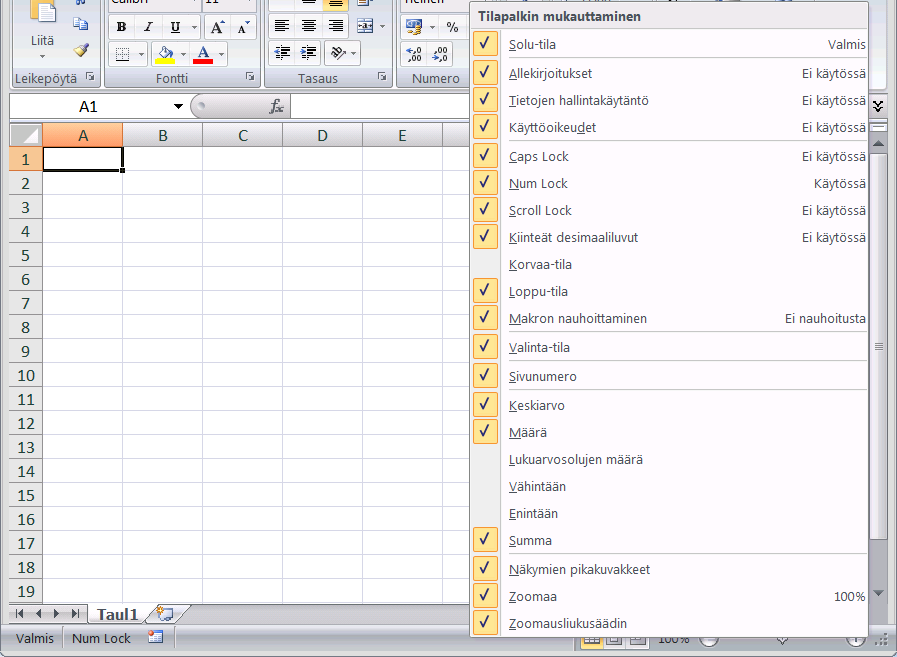The width and height of the screenshot is (897, 657).
Task: Uncheck the Solu-tila option
Action: (x=669, y=44)
